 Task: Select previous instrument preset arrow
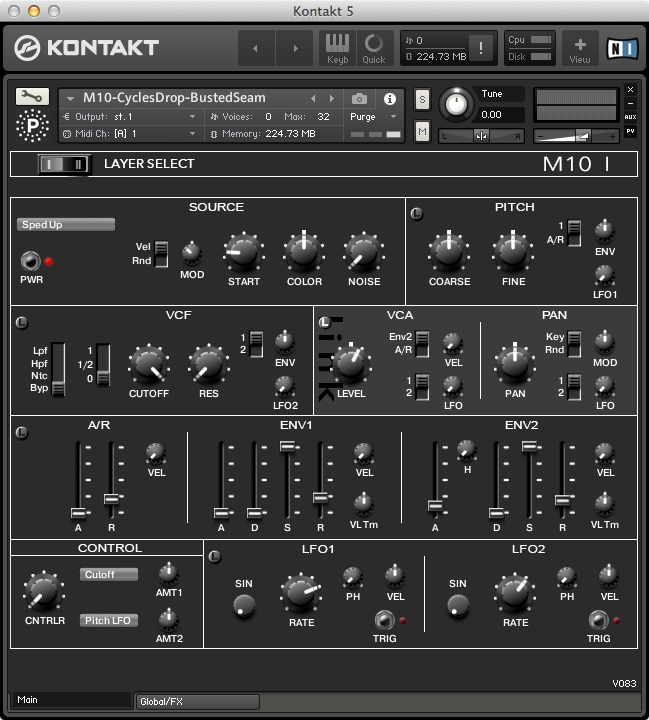tap(313, 98)
